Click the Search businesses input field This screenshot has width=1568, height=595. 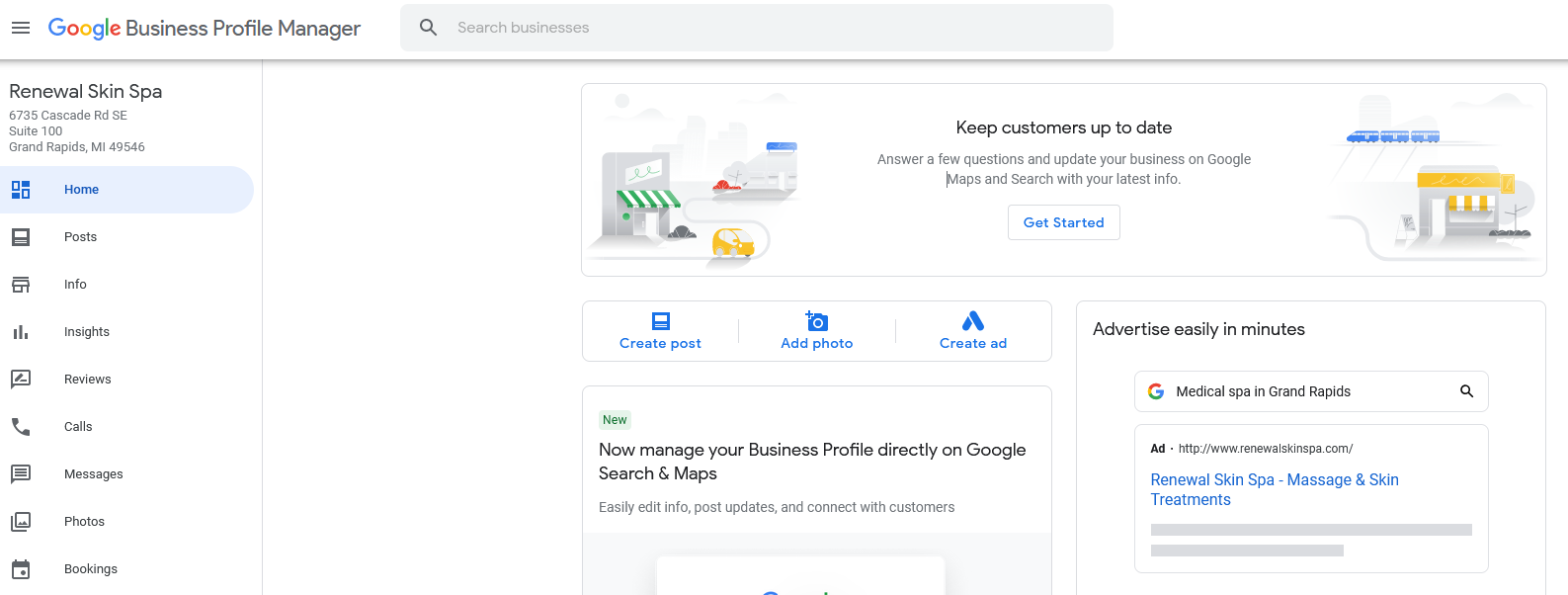[757, 28]
